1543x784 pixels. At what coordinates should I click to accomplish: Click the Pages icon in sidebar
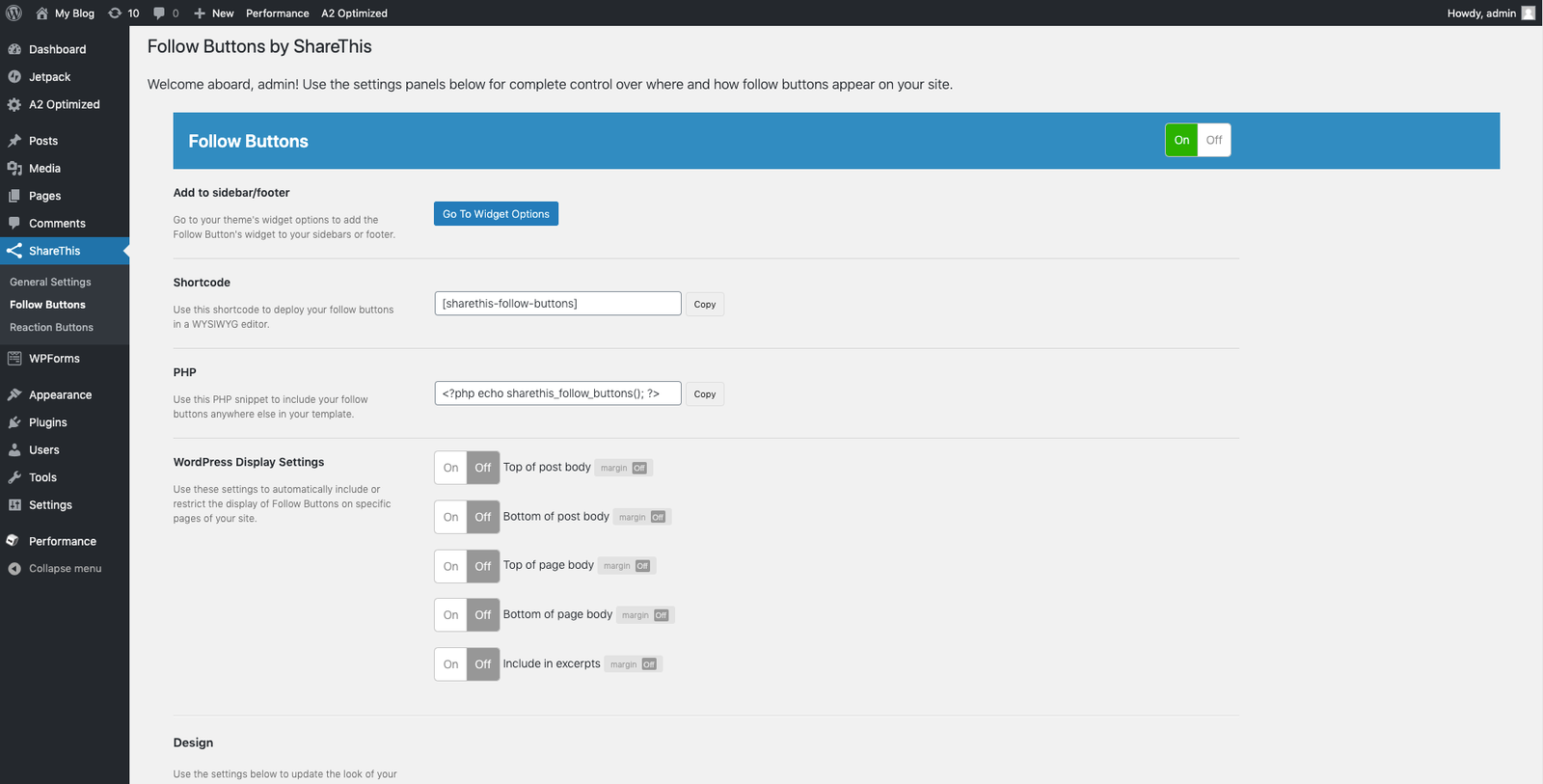tap(14, 196)
